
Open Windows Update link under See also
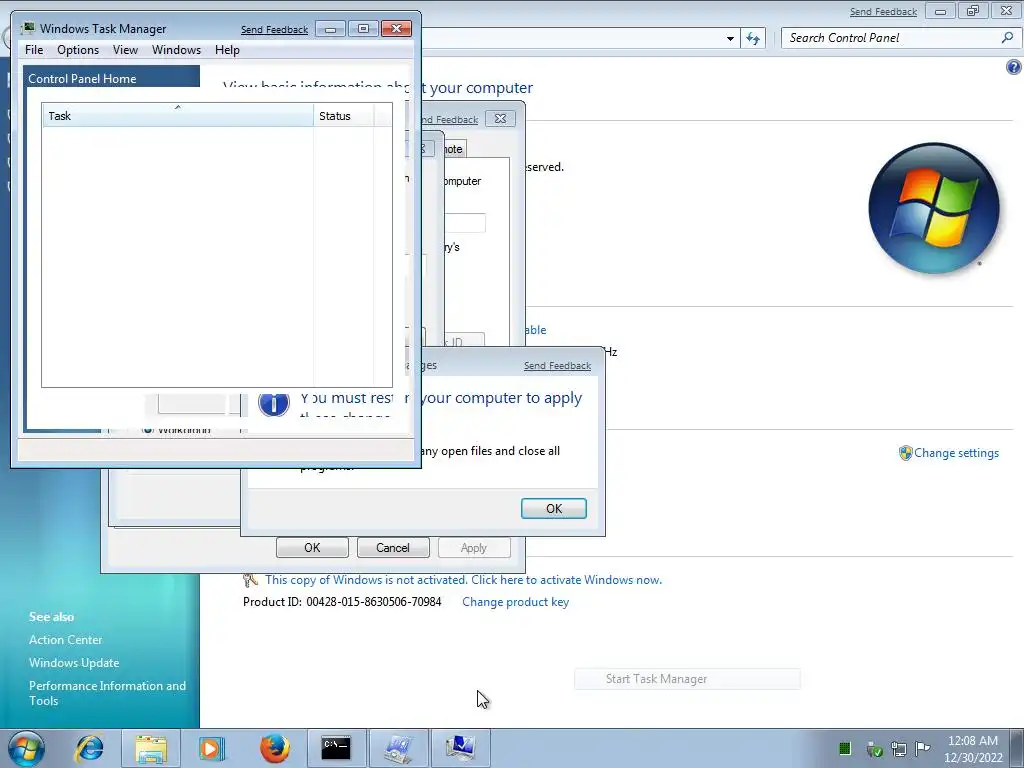[x=74, y=663]
